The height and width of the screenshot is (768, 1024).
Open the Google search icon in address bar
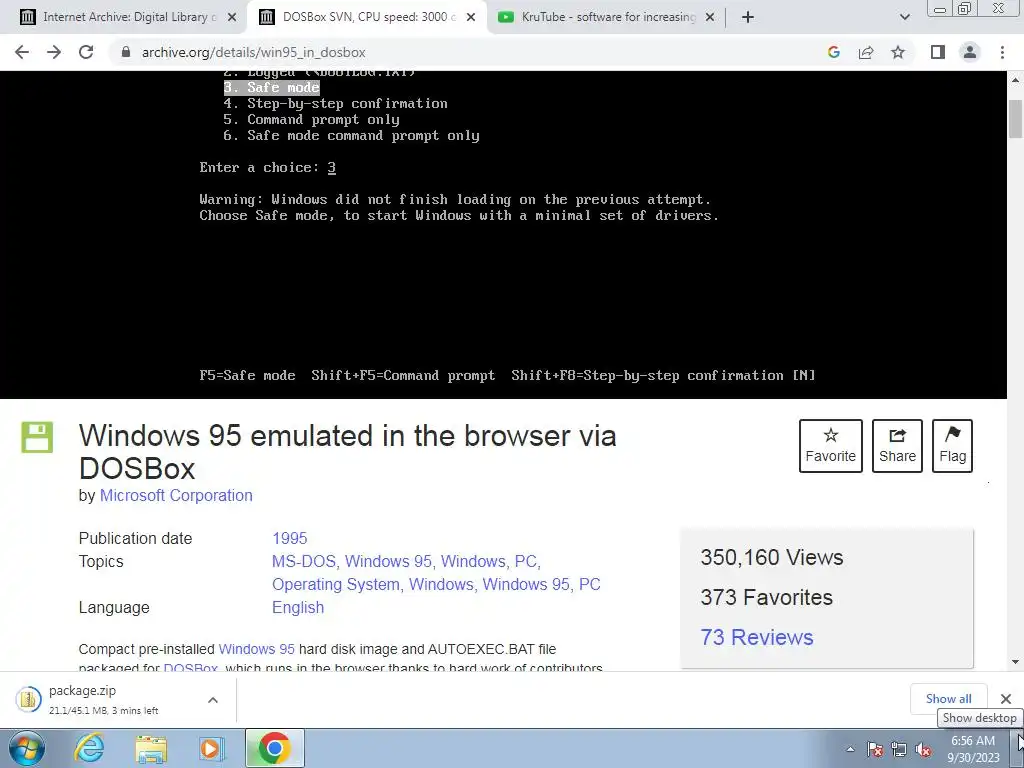point(833,52)
